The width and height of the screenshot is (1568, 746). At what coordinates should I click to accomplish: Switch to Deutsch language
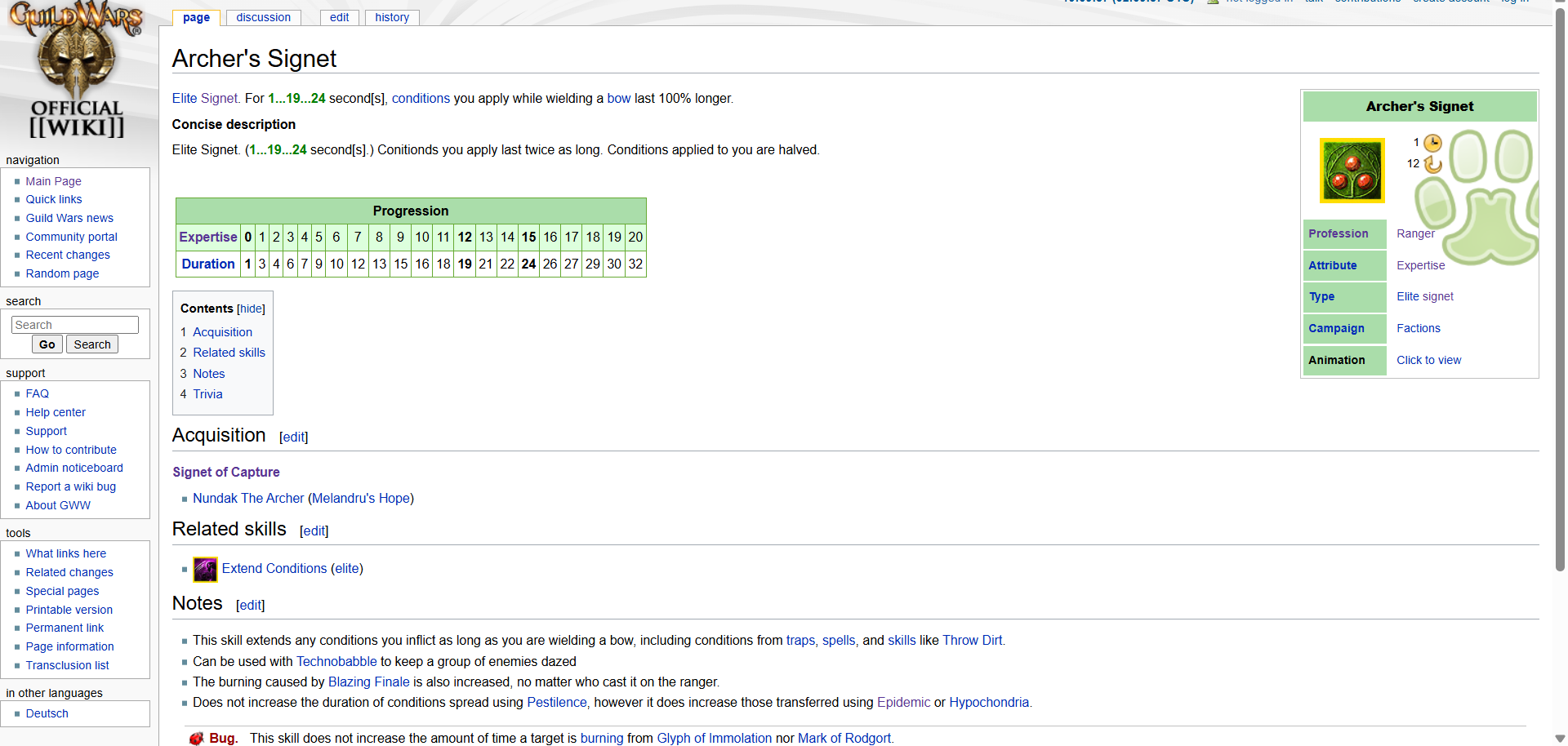(47, 713)
